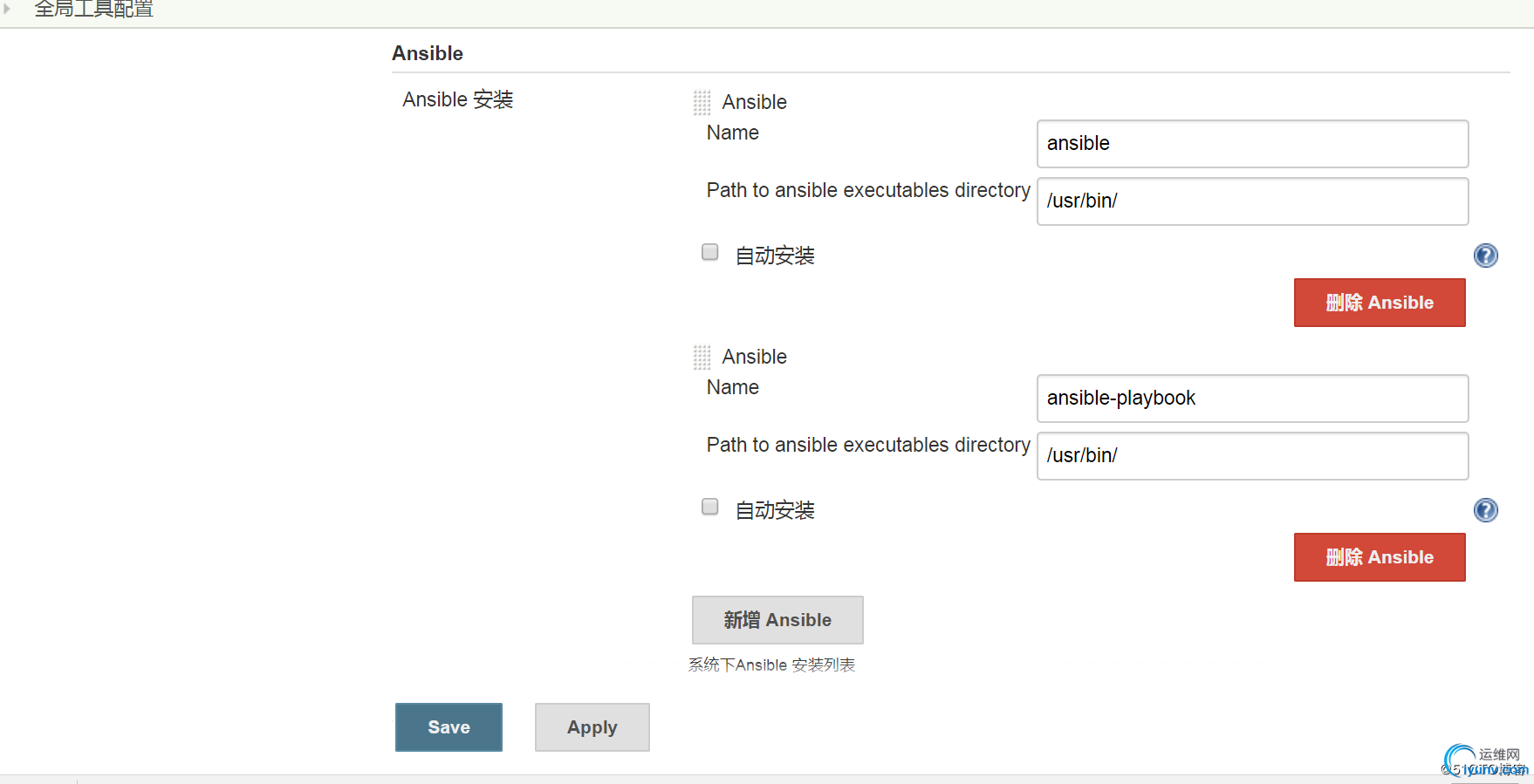Enable 自动安装 for the ansible-playbook installation

(710, 507)
